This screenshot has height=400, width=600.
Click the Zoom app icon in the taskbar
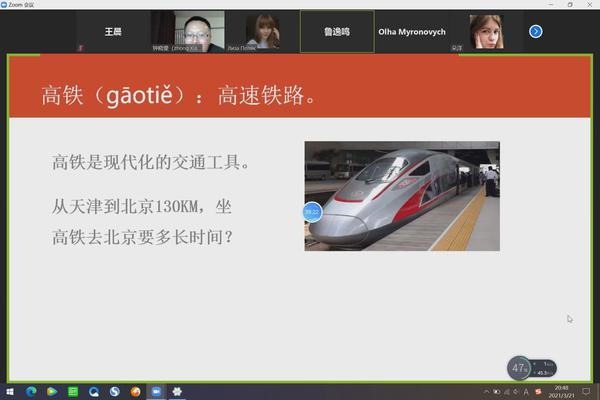click(x=156, y=392)
